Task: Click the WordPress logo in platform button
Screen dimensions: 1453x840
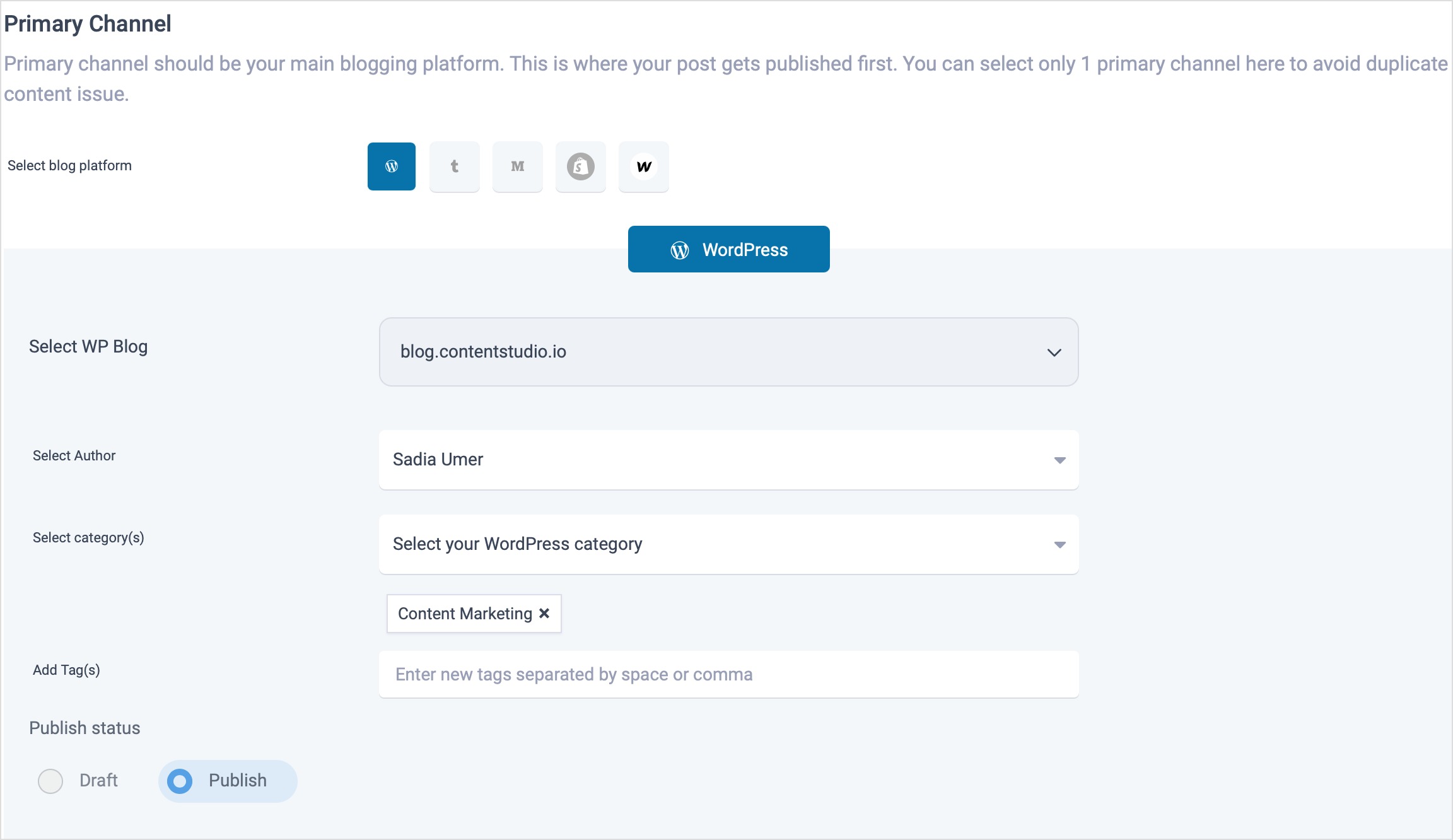Action: [x=392, y=166]
